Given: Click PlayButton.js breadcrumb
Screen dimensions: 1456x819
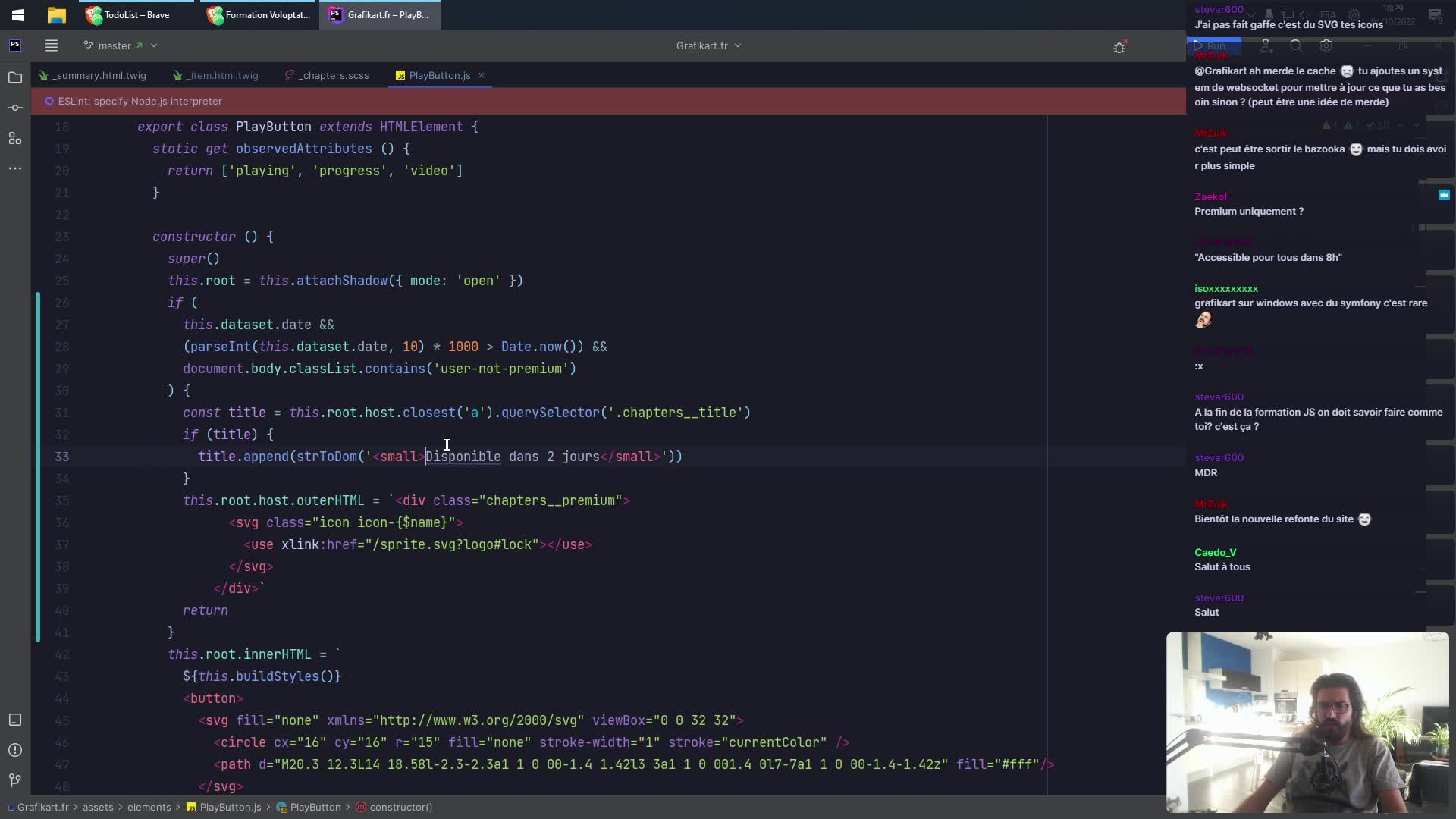Looking at the screenshot, I should (x=231, y=807).
